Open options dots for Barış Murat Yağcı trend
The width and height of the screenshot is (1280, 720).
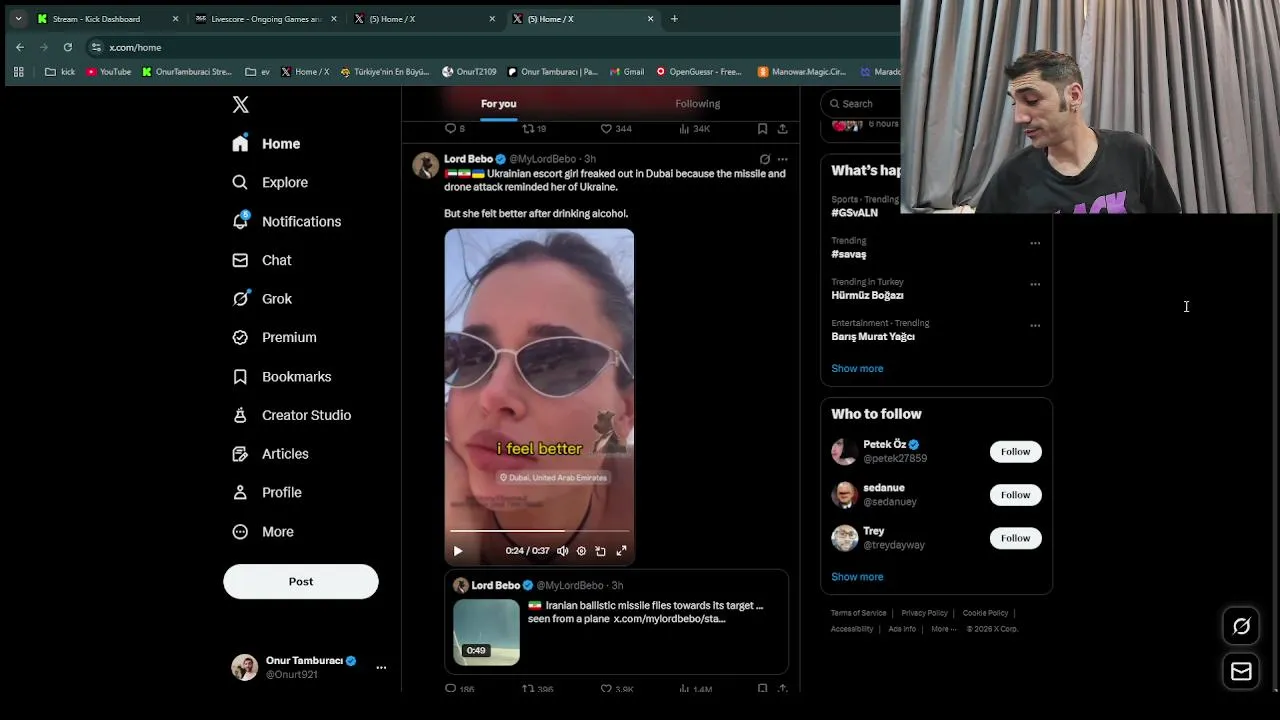[1035, 325]
